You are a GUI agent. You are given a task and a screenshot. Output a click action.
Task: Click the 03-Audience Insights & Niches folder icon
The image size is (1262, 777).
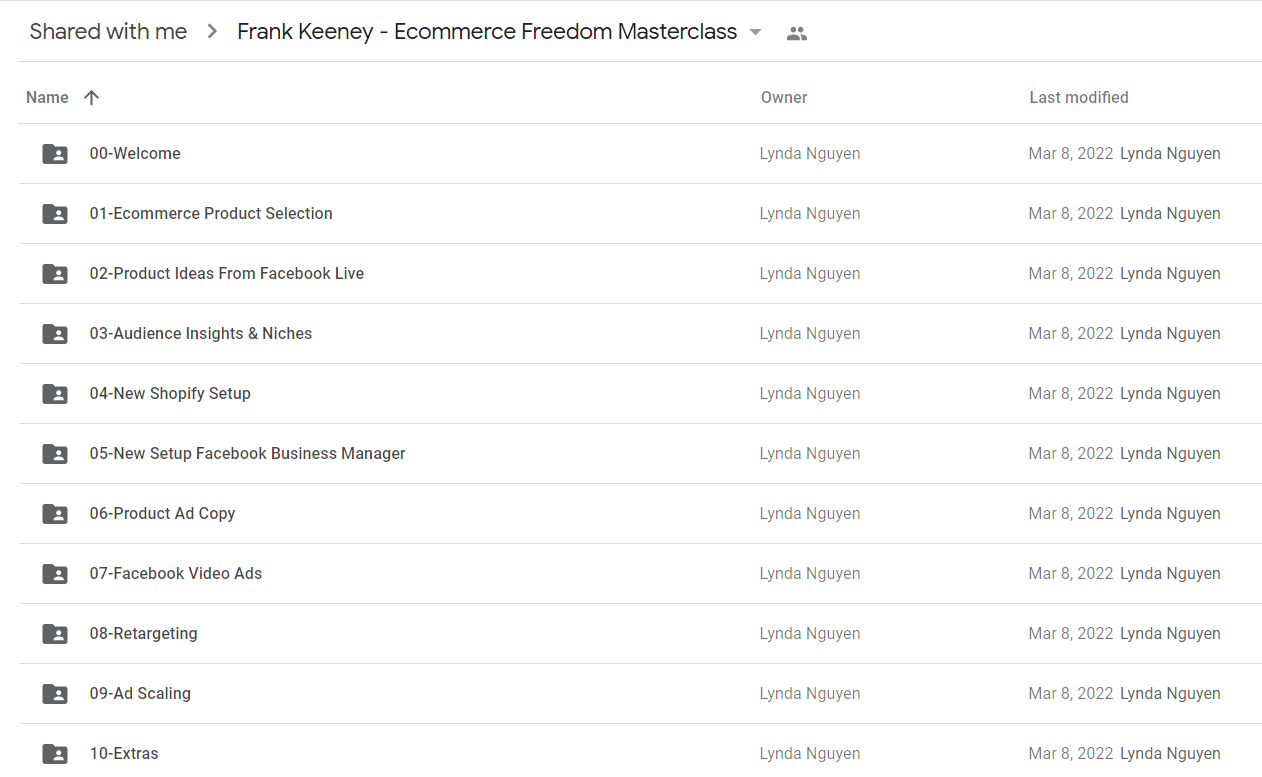point(55,334)
